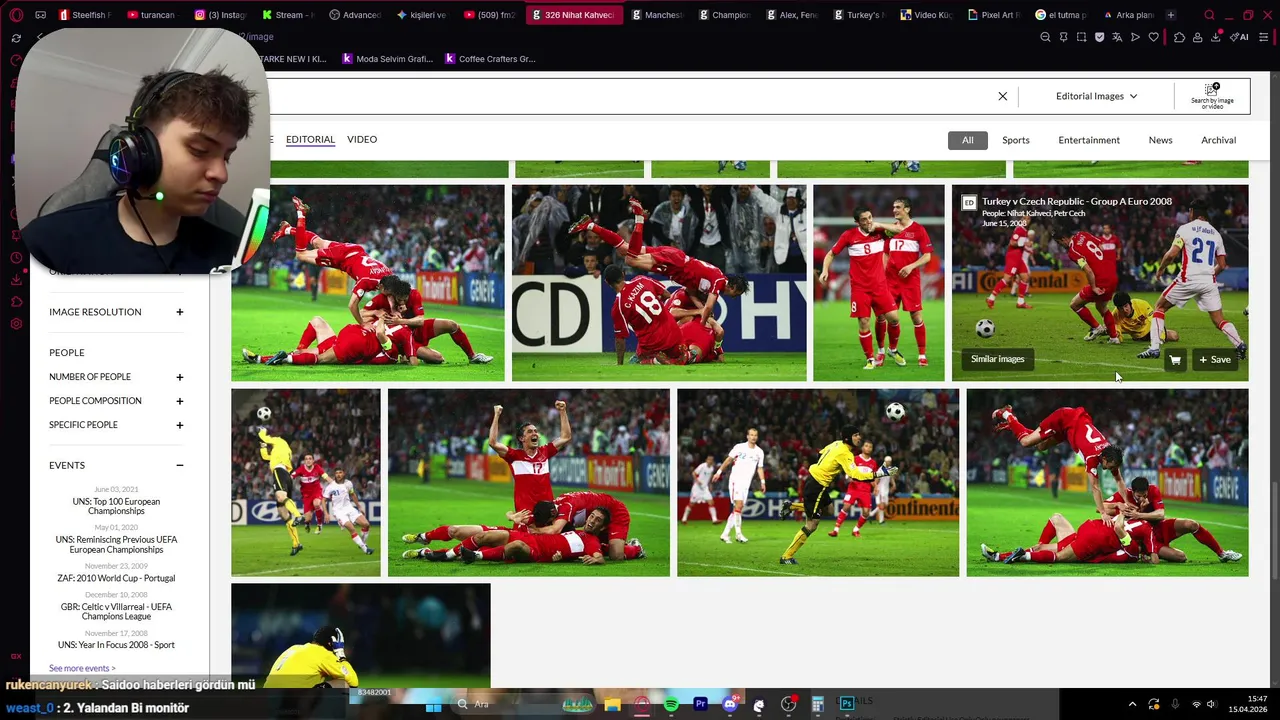The image size is (1280, 720).
Task: Click the ad-blocker shield icon
Action: [x=1099, y=37]
